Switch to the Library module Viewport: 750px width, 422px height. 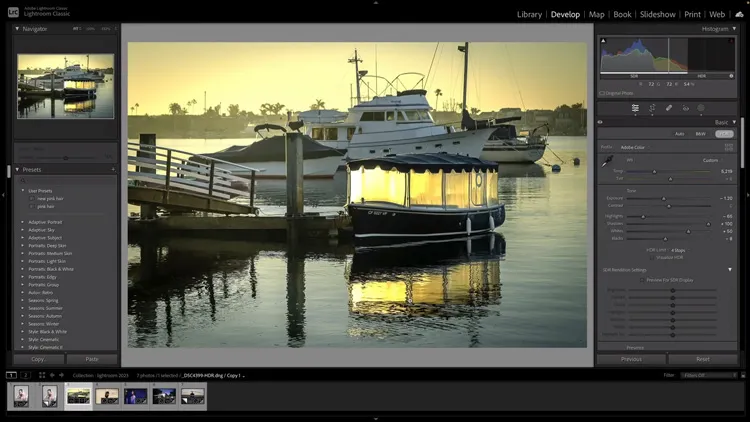pyautogui.click(x=529, y=14)
